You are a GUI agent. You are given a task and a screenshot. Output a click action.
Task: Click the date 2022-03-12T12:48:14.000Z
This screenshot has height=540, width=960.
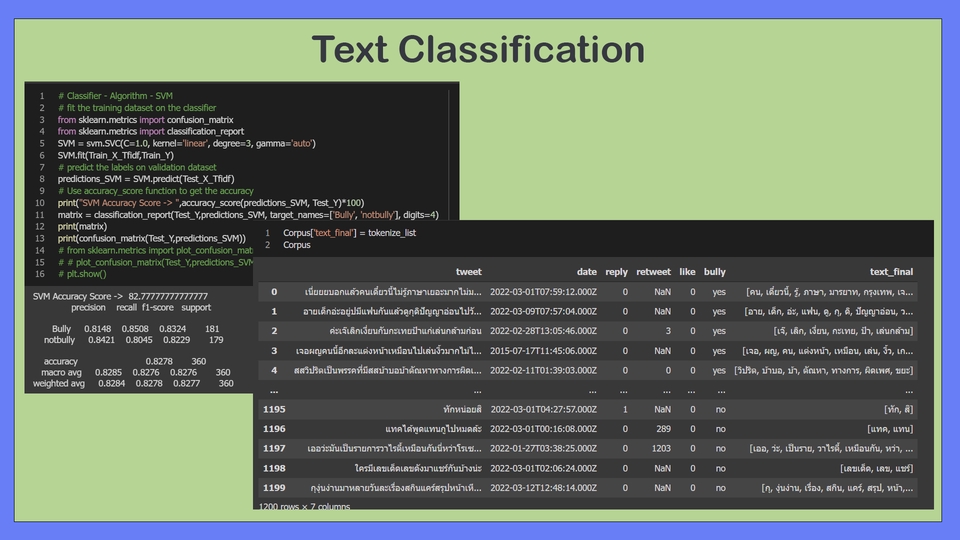click(543, 488)
